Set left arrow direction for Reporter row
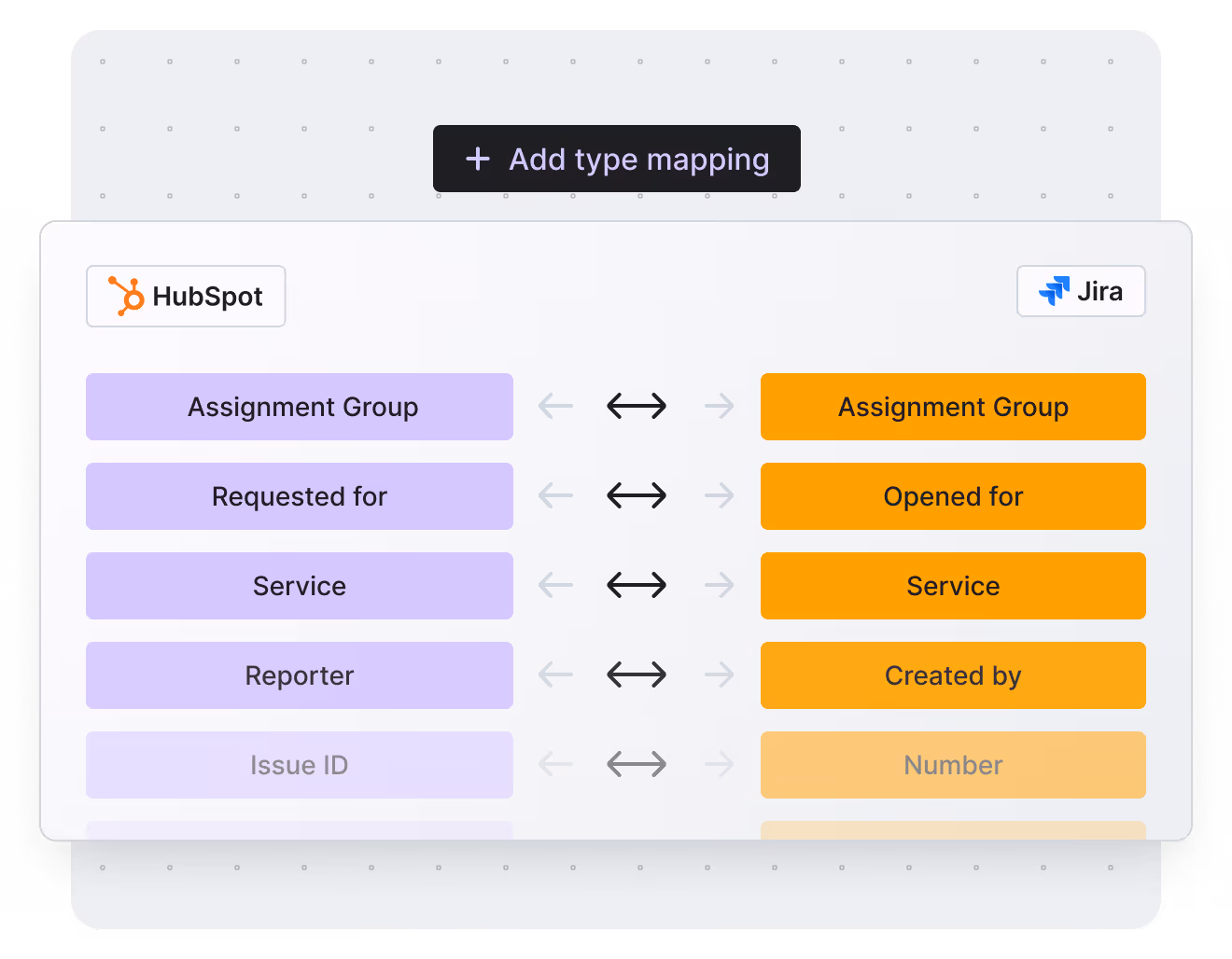 tap(556, 674)
